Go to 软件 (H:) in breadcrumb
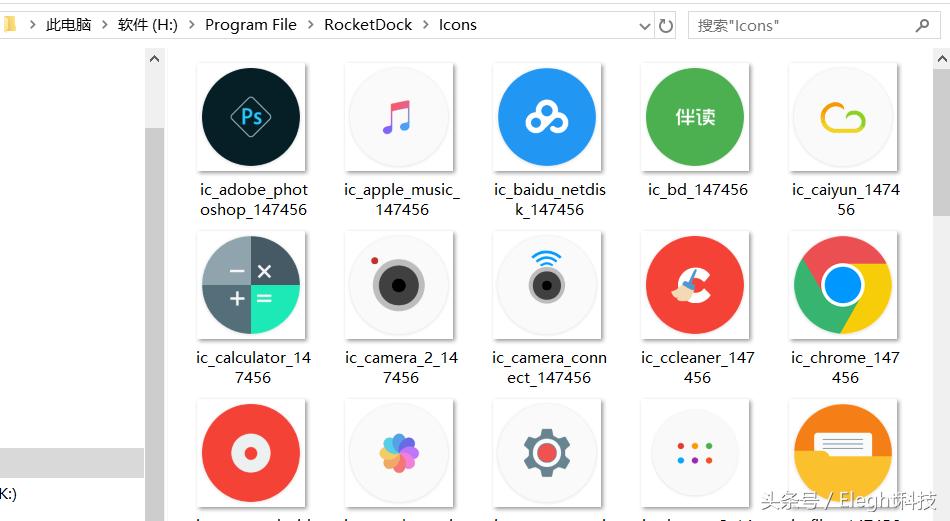 148,25
